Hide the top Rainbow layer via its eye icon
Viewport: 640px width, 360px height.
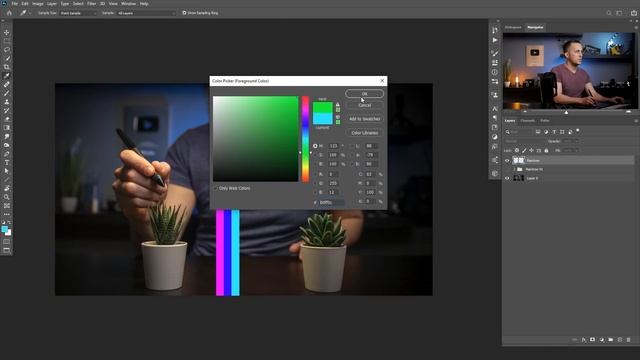click(x=507, y=160)
